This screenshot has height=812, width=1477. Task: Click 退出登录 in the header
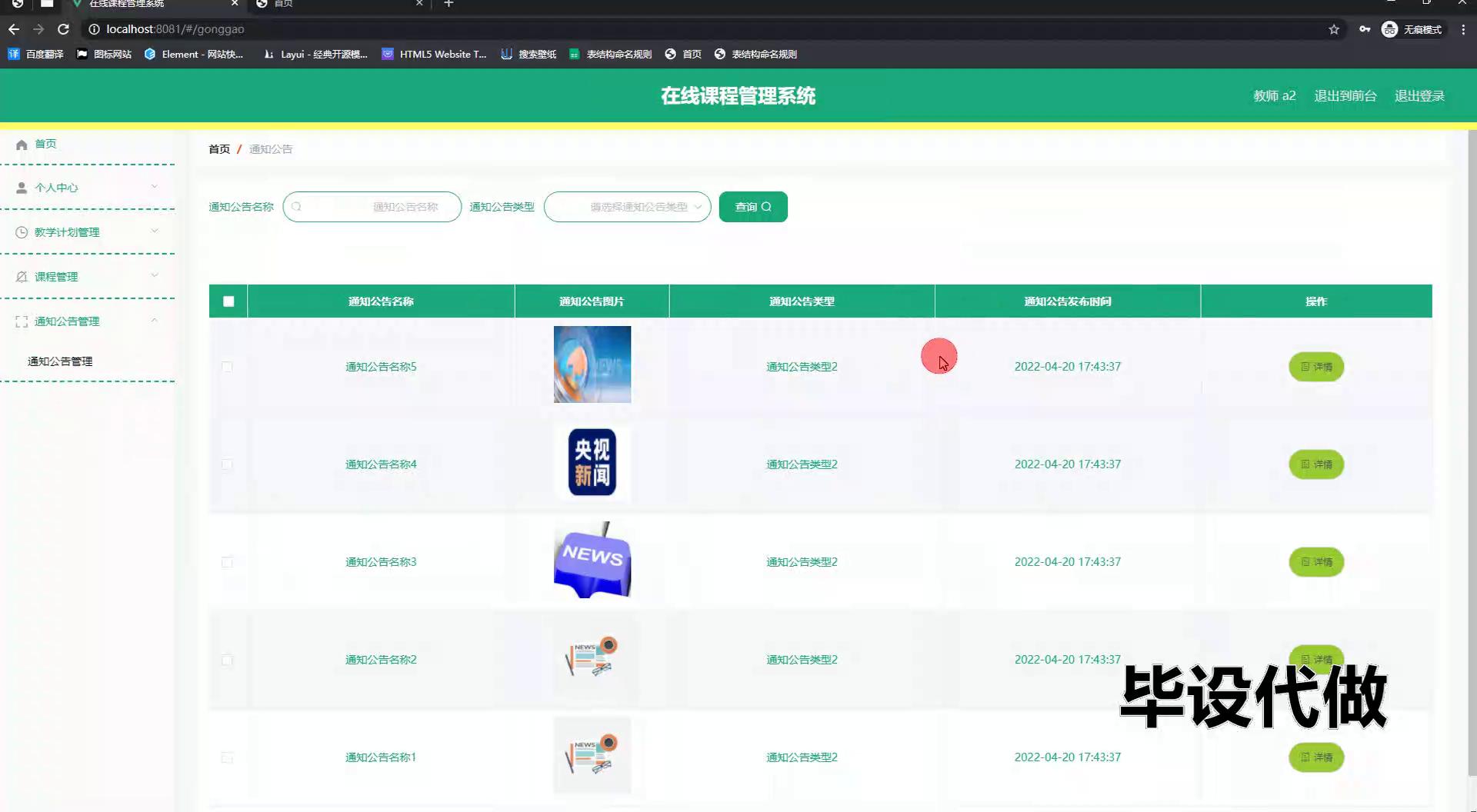[x=1419, y=96]
